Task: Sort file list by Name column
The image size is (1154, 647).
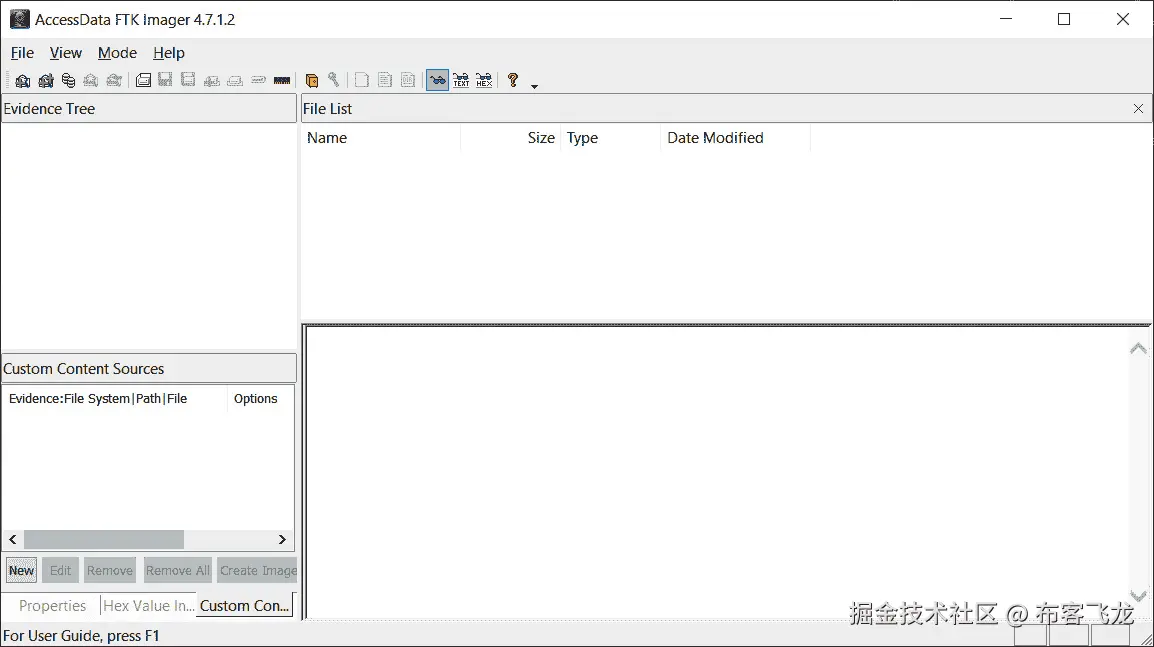Action: pos(380,138)
